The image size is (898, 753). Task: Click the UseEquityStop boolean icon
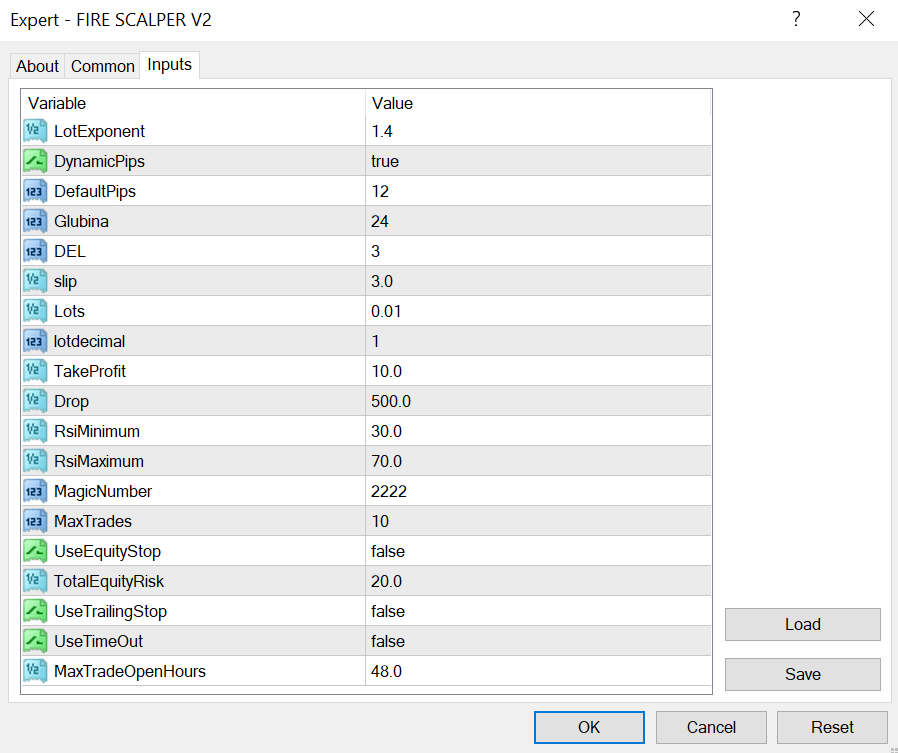36,551
